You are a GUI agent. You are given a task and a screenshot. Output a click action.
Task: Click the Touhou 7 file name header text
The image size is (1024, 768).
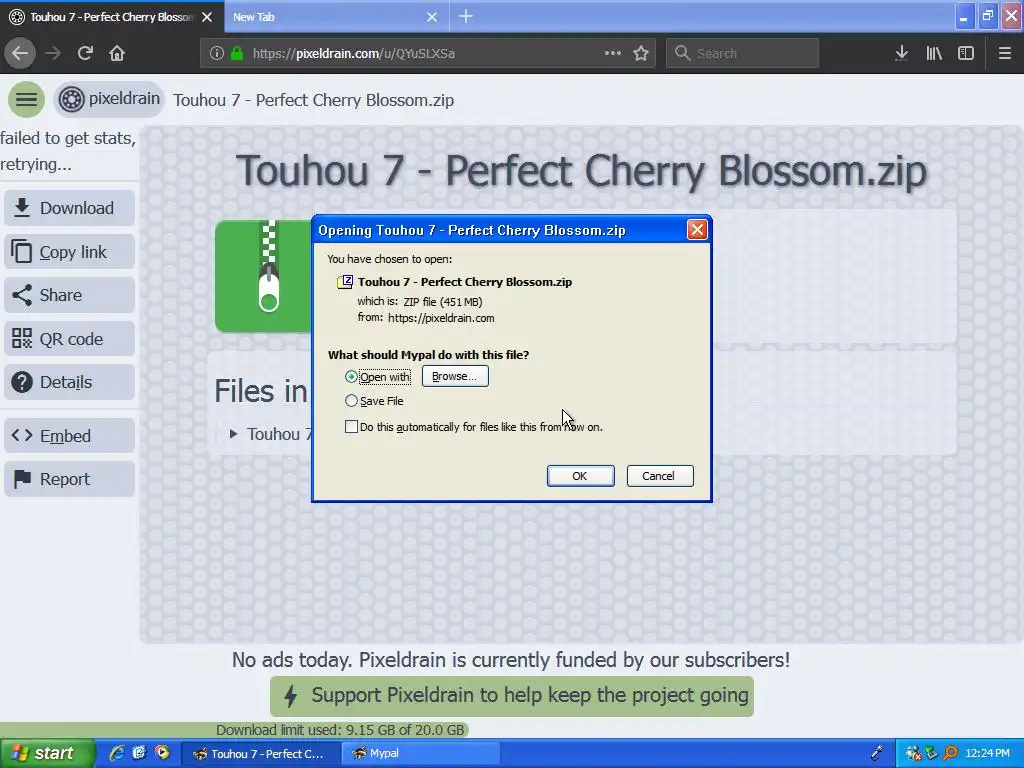pos(313,100)
